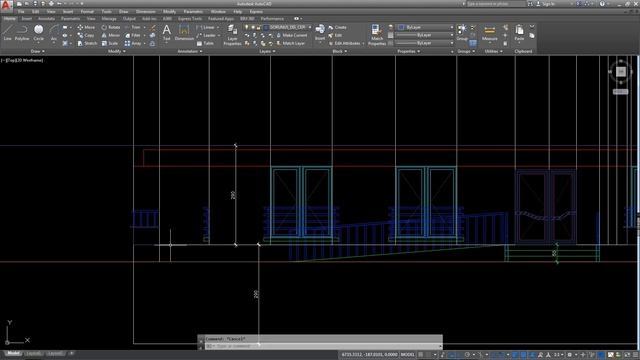Open the Dimension menu
Viewport: 640px width, 360px height.
click(145, 12)
